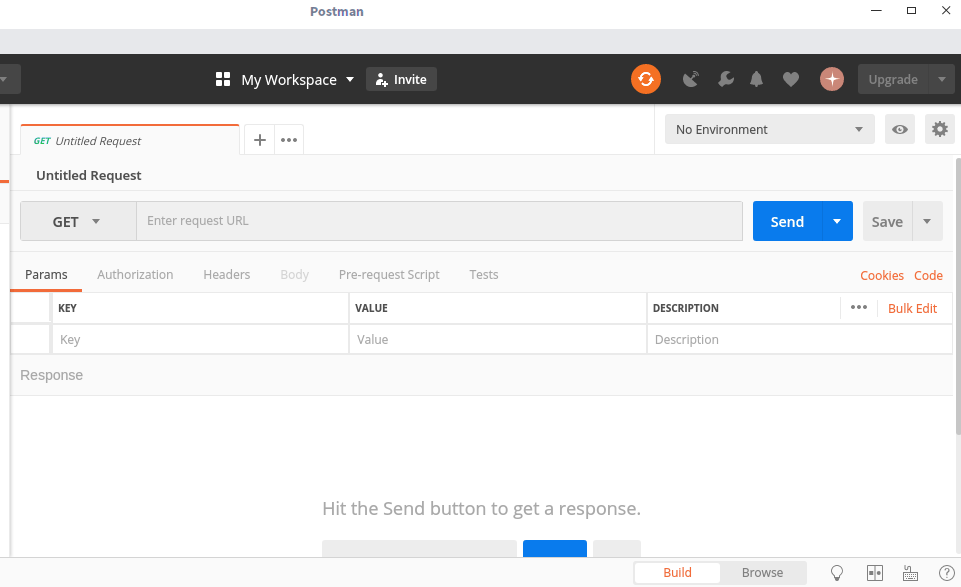Expand the Send button dropdown arrow
Image resolution: width=961 pixels, height=587 pixels.
click(837, 221)
